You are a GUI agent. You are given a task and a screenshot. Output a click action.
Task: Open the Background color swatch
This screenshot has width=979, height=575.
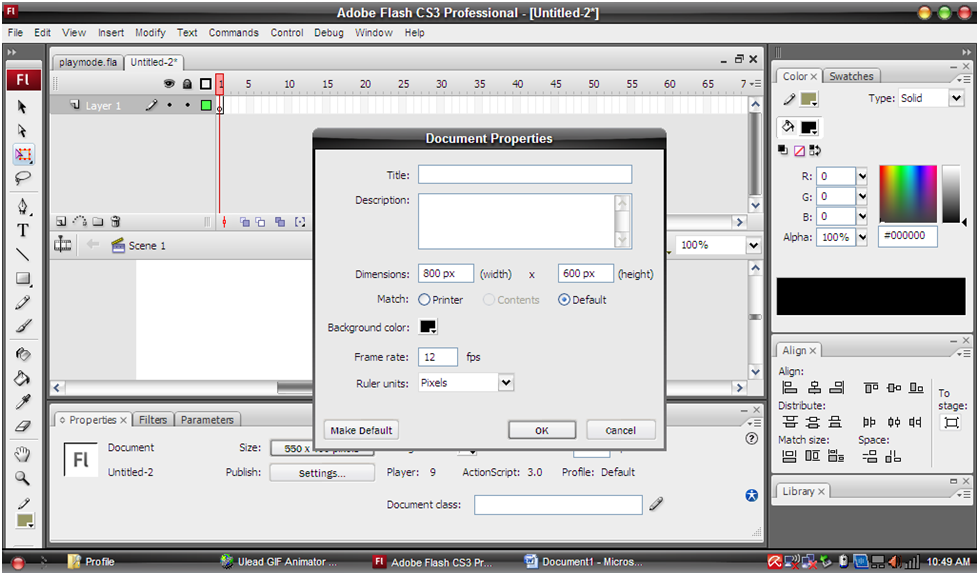[x=428, y=327]
